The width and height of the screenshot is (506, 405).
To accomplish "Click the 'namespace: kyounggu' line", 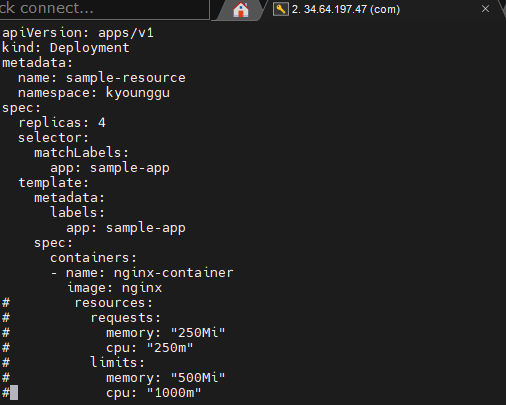I will 94,93.
